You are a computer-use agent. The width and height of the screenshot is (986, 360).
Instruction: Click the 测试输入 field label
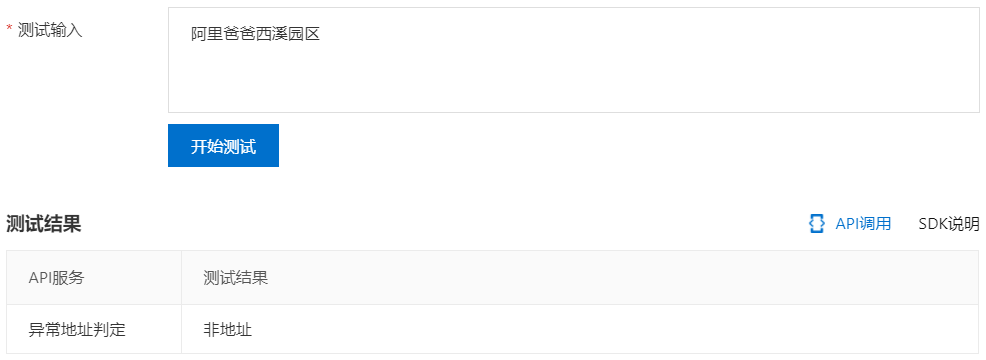50,30
